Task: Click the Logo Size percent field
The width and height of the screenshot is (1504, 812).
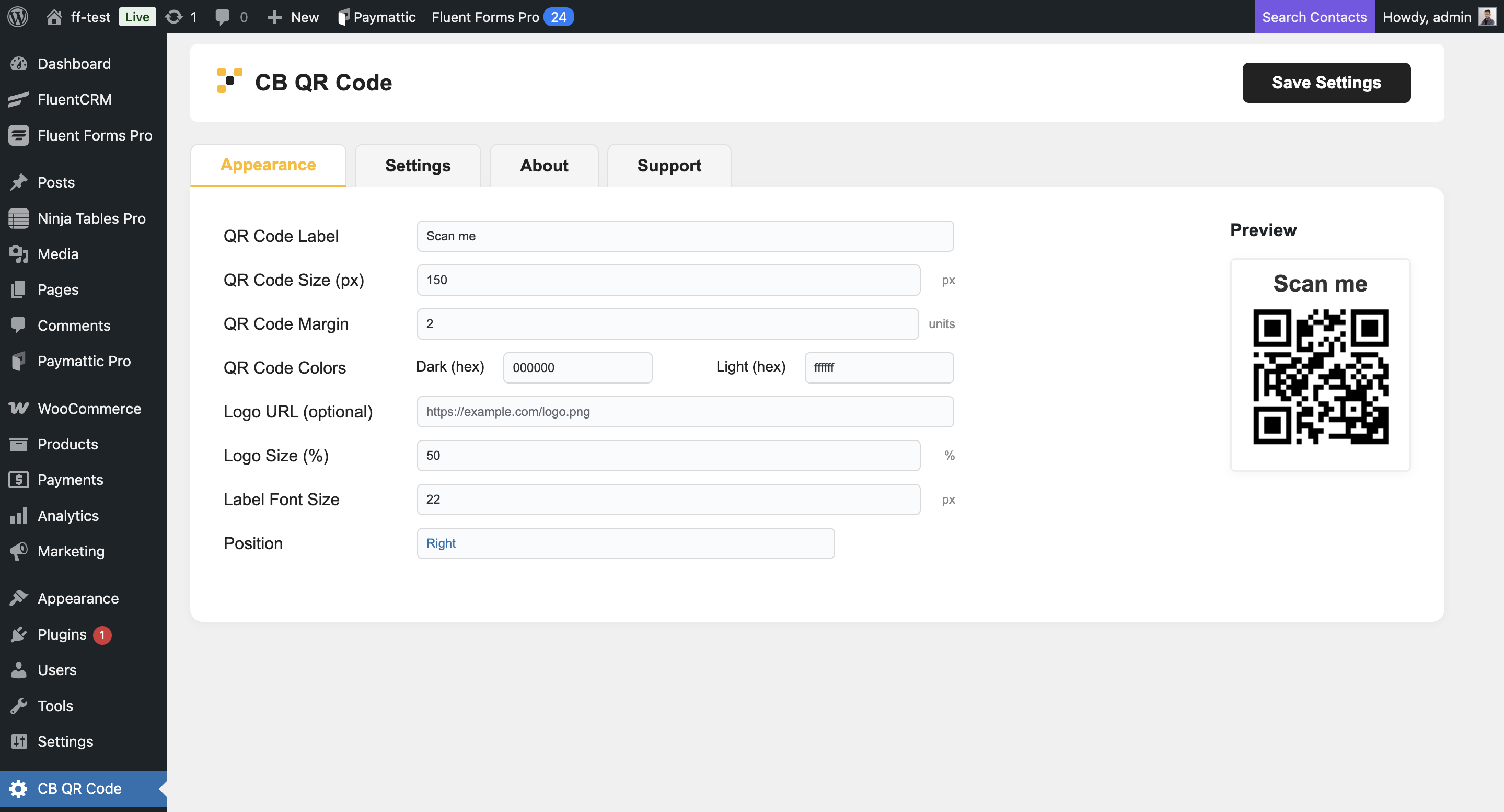Action: (668, 455)
